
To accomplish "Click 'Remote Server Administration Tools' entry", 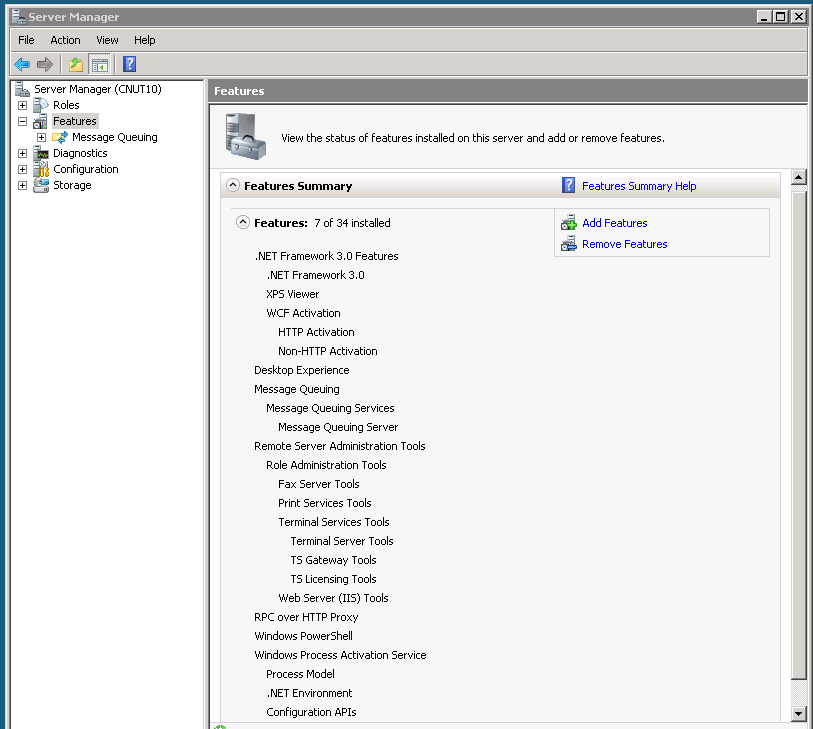I will click(340, 446).
